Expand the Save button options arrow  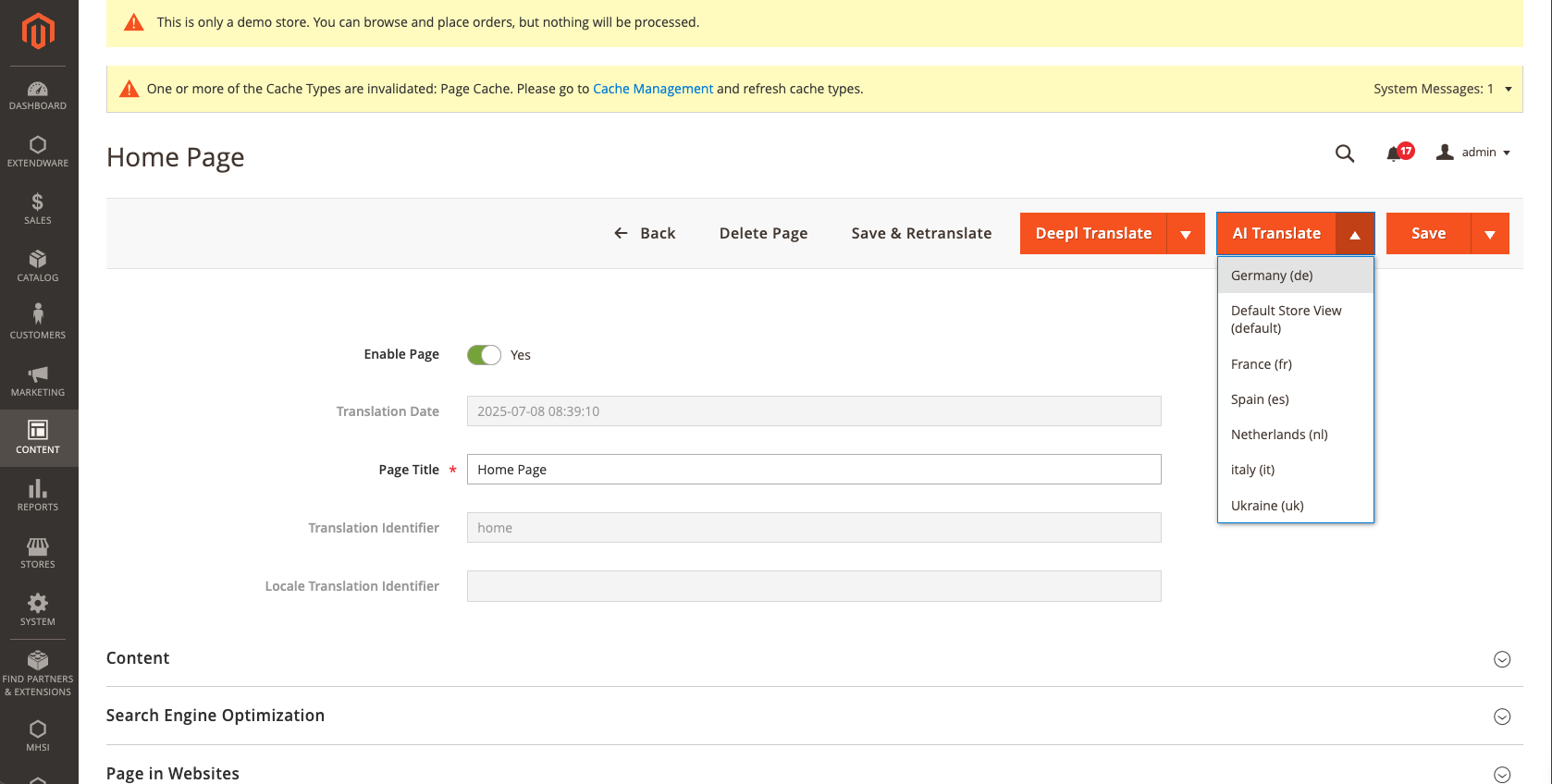pyautogui.click(x=1489, y=234)
